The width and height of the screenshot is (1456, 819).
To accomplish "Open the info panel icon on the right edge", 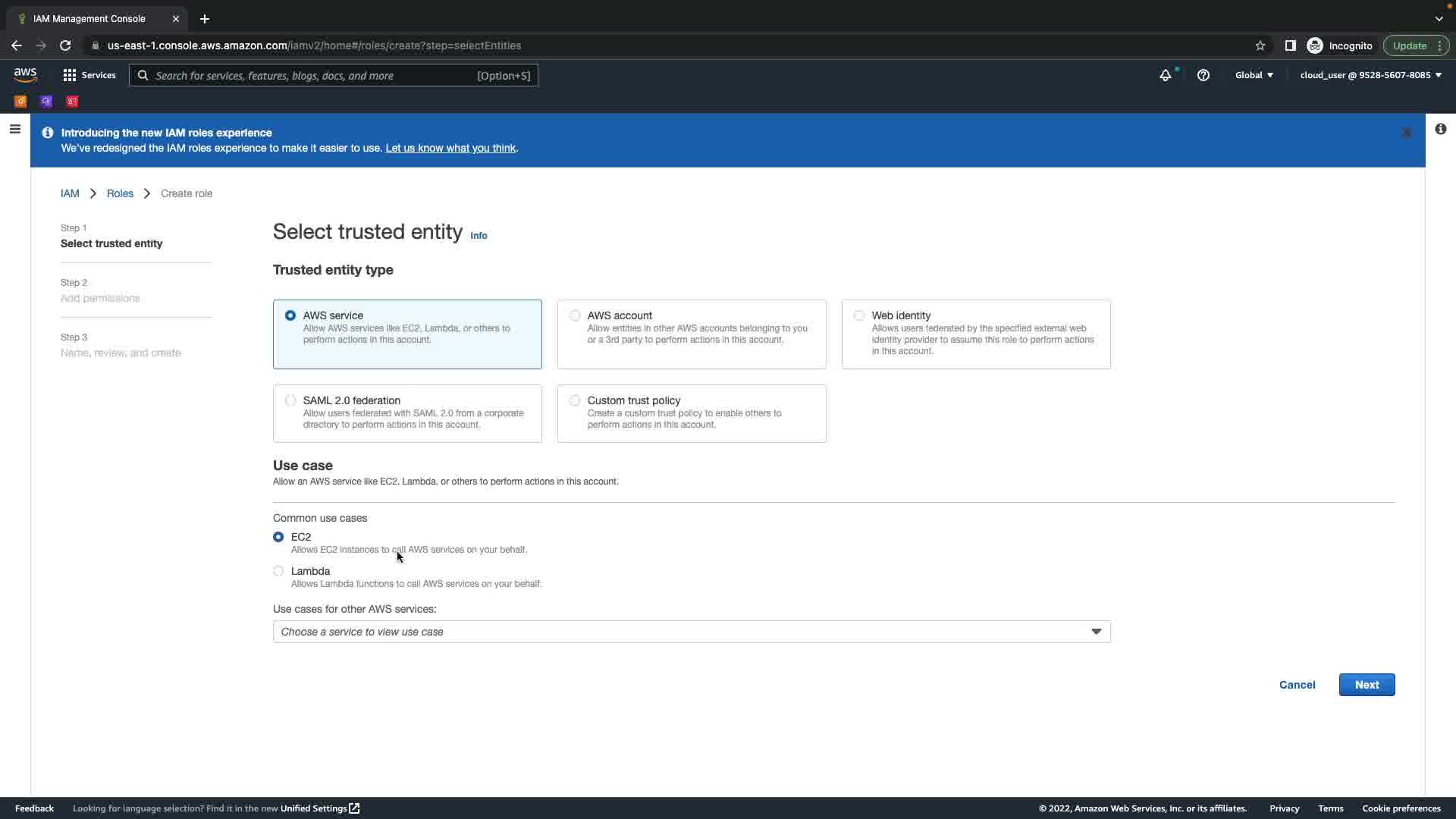I will tap(1440, 130).
